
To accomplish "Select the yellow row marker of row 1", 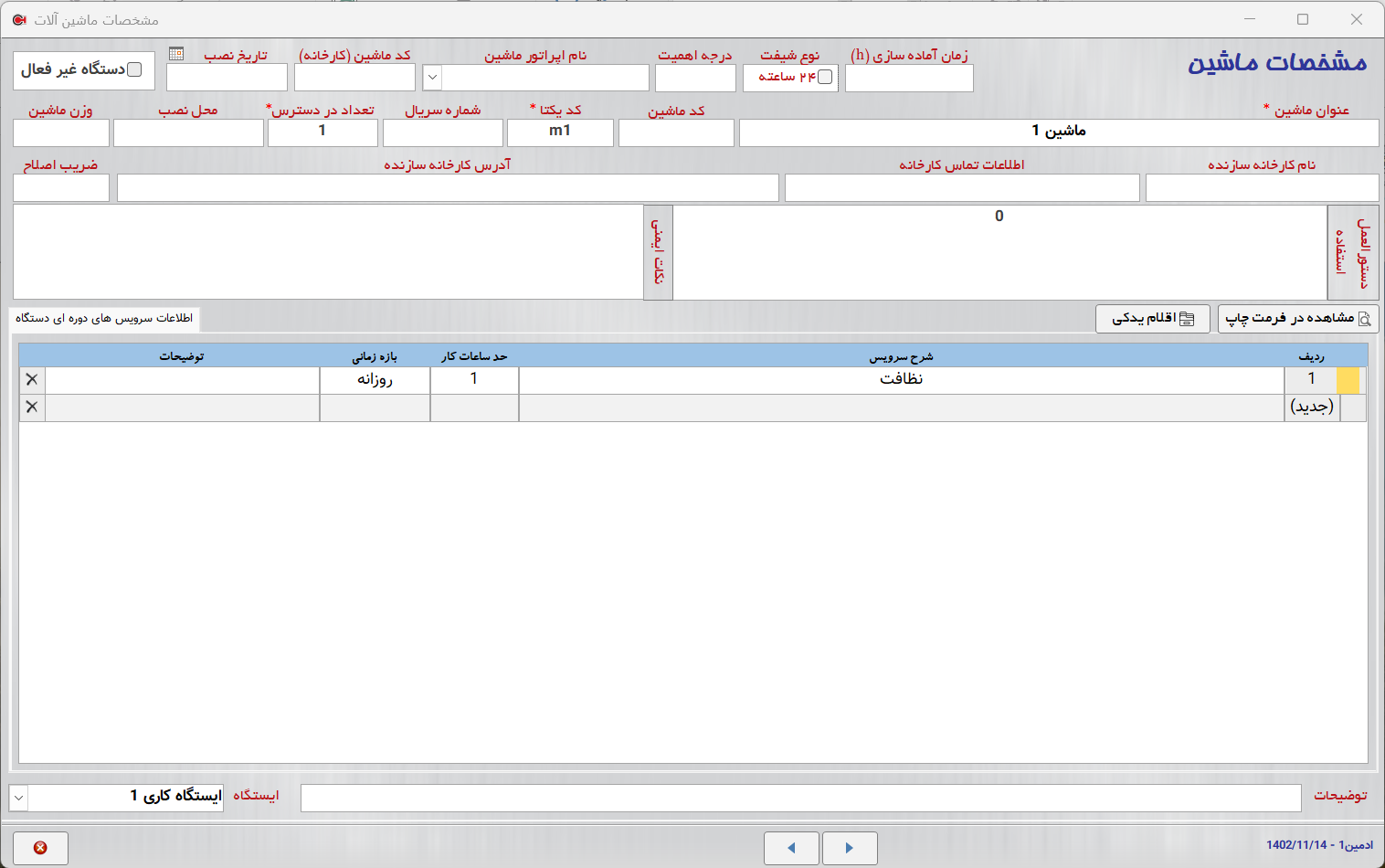I will coord(1348,380).
